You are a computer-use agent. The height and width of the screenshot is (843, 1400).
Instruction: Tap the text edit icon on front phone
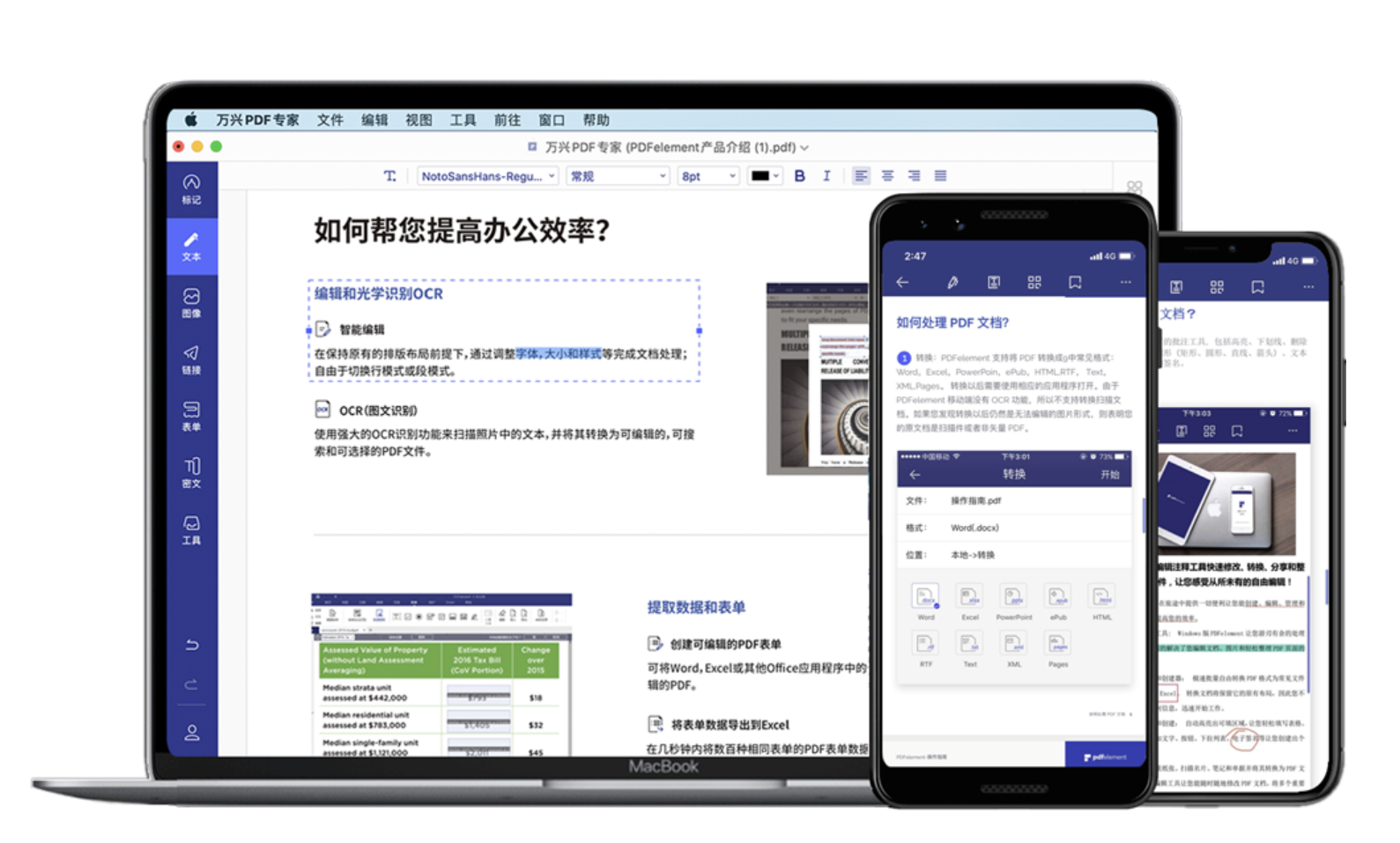click(x=994, y=283)
